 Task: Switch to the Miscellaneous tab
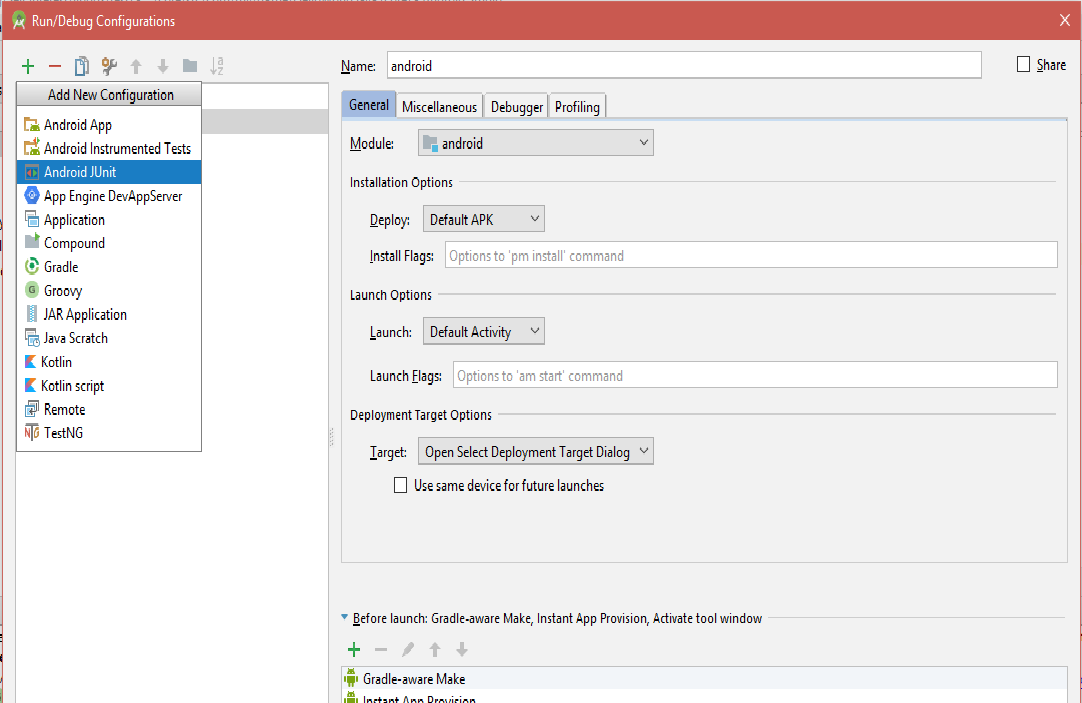[x=440, y=105]
